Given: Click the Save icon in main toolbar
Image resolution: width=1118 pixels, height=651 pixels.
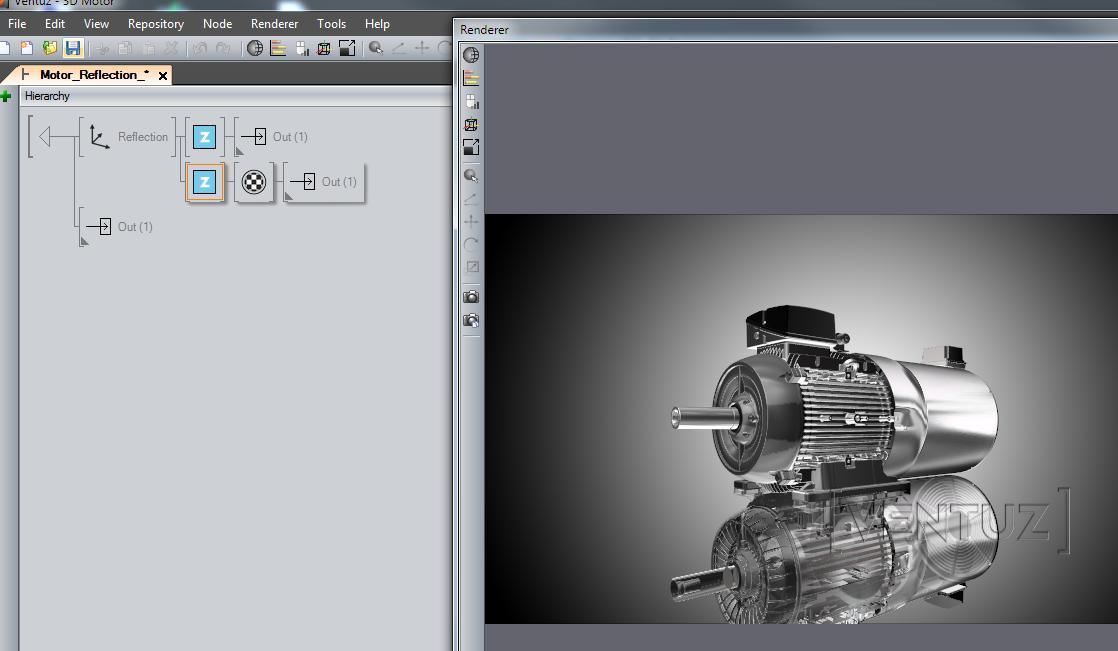Looking at the screenshot, I should point(73,48).
